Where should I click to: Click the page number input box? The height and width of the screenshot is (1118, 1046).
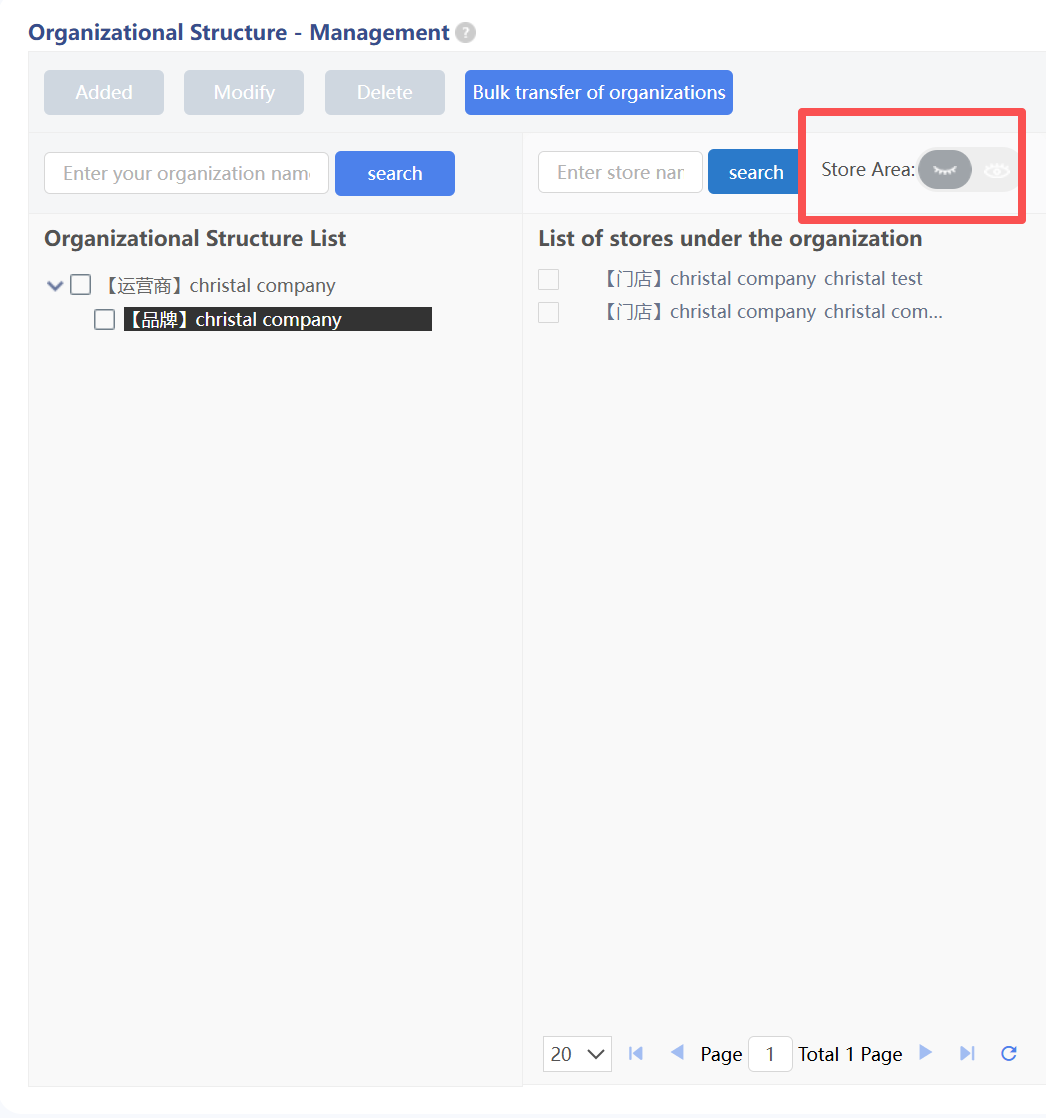pyautogui.click(x=770, y=1054)
